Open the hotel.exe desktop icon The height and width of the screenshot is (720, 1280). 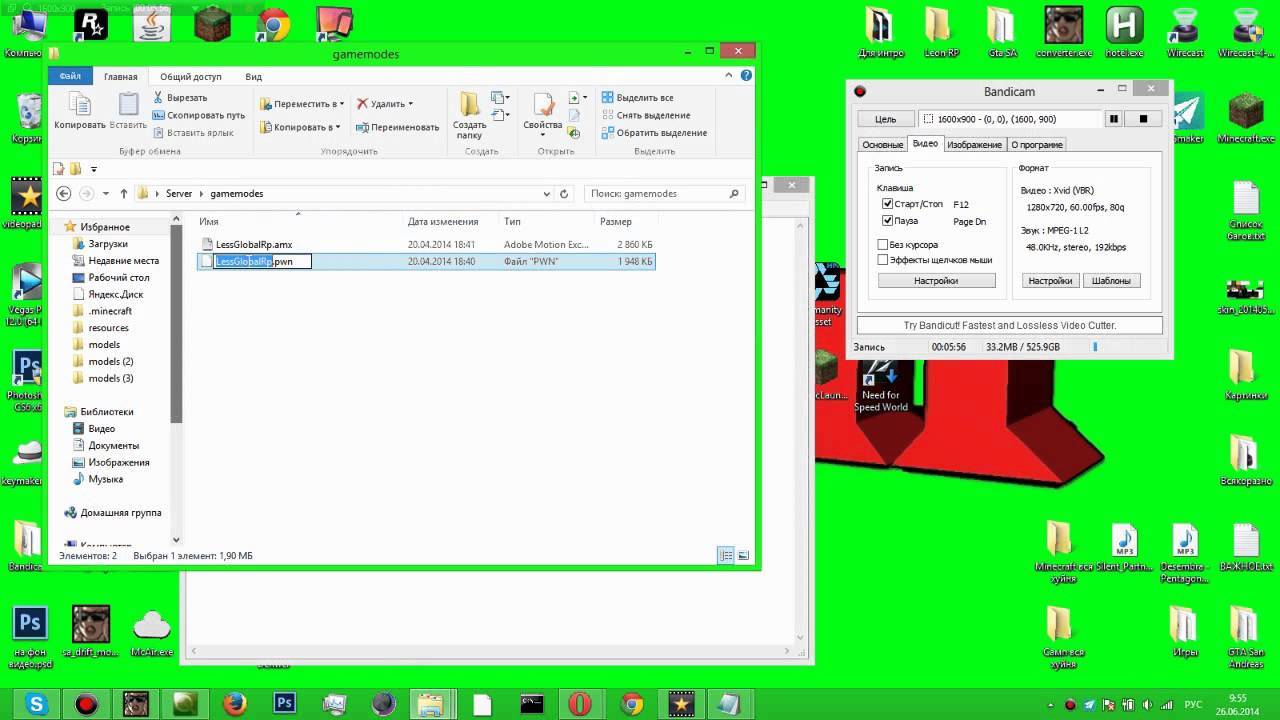pos(1125,32)
